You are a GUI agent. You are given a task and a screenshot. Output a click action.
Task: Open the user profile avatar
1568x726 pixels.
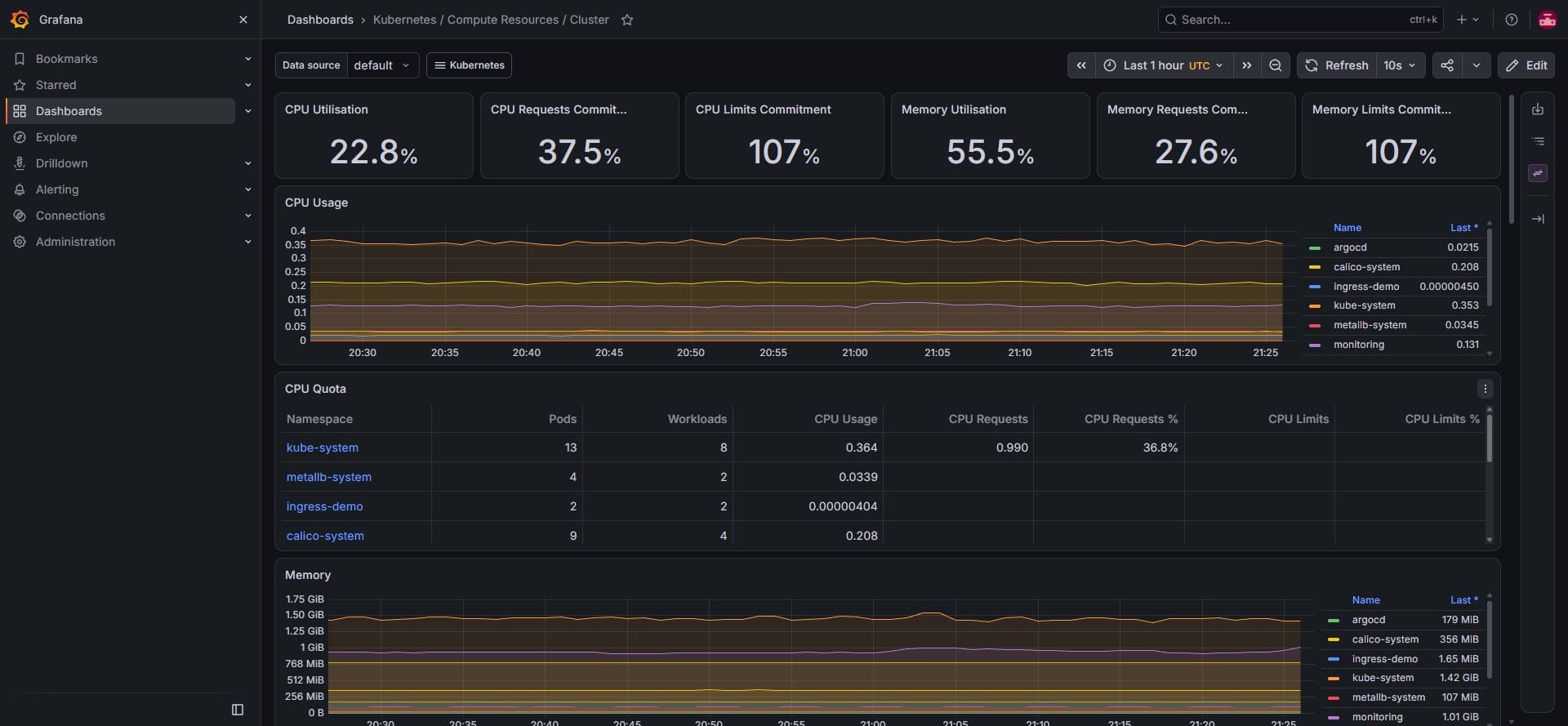[1547, 20]
